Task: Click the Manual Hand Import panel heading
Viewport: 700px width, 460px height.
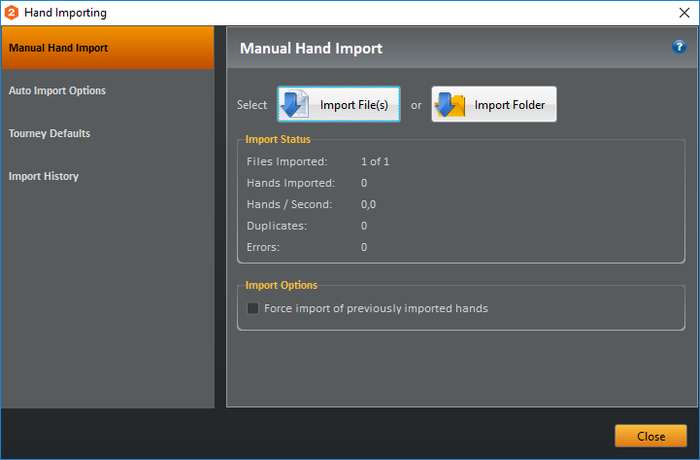Action: pos(311,48)
